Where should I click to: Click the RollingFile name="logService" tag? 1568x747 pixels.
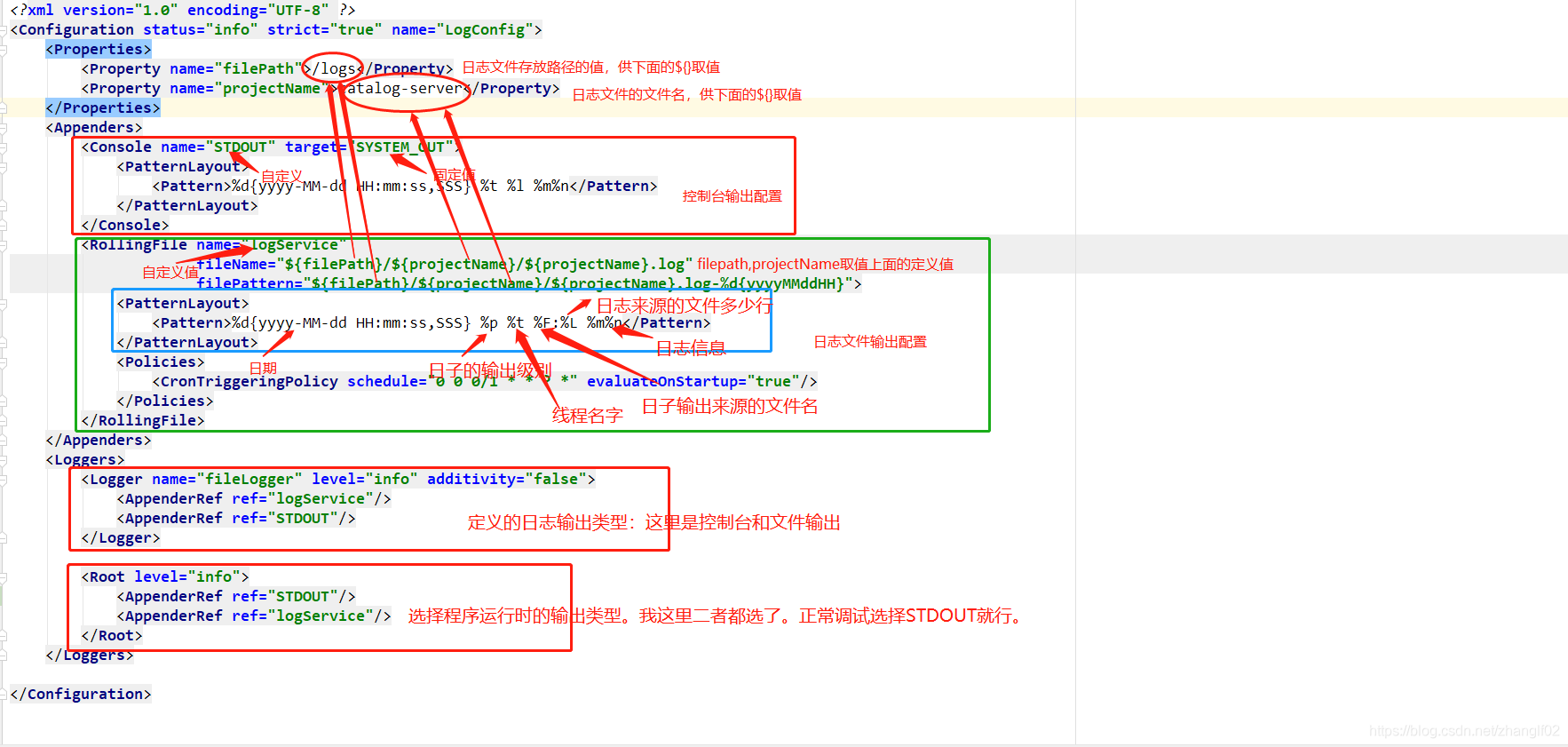click(214, 244)
